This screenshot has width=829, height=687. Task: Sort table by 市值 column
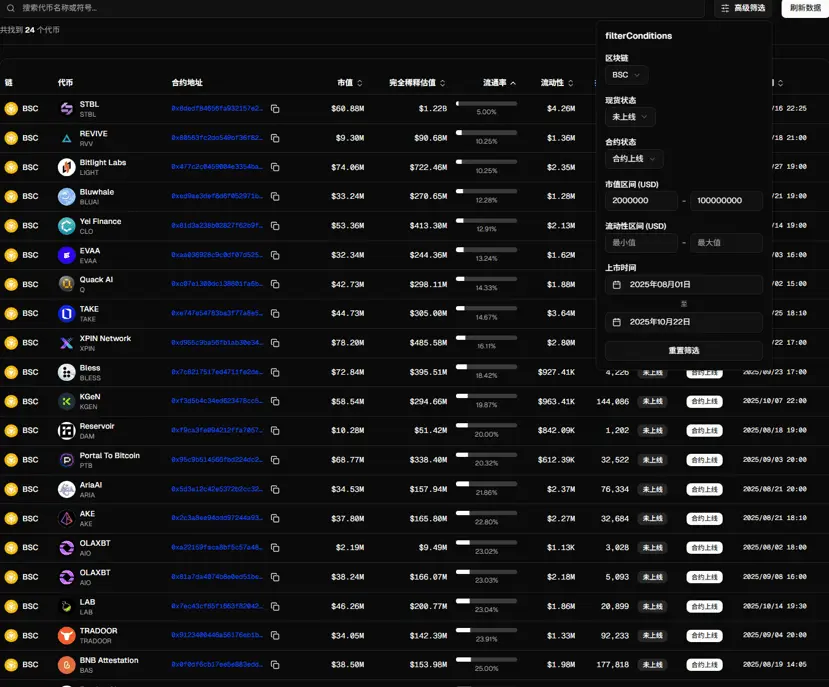point(350,83)
